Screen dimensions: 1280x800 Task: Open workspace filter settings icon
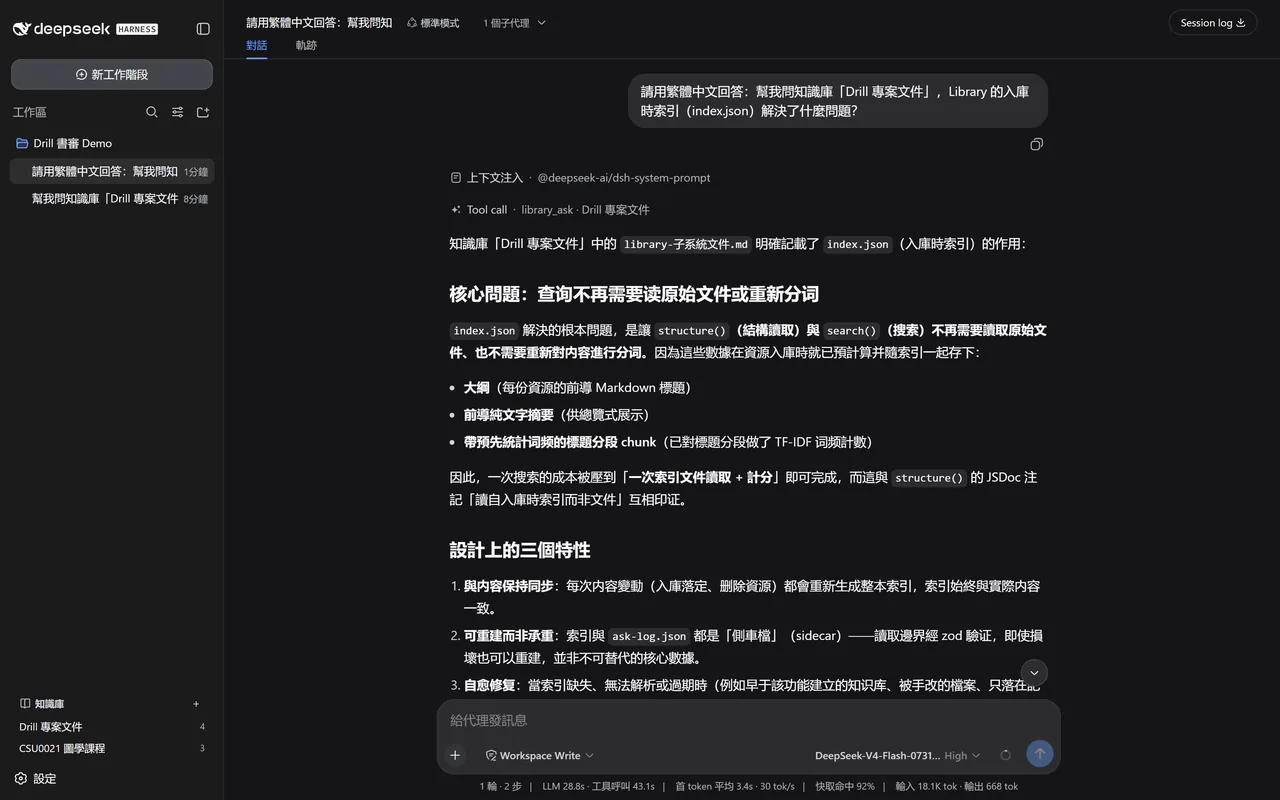[177, 112]
